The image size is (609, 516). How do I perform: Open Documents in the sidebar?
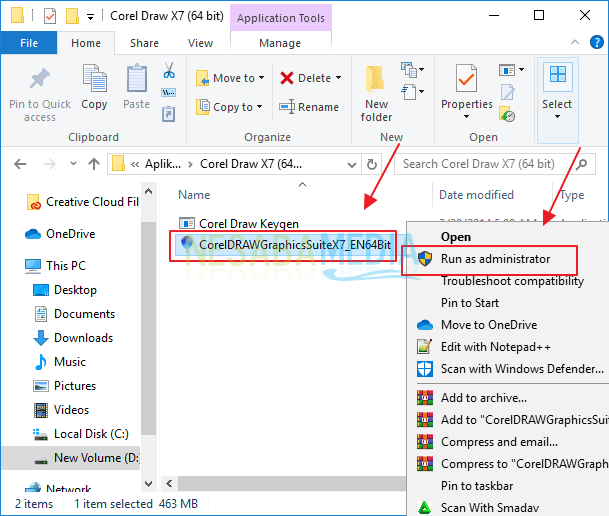pos(75,314)
